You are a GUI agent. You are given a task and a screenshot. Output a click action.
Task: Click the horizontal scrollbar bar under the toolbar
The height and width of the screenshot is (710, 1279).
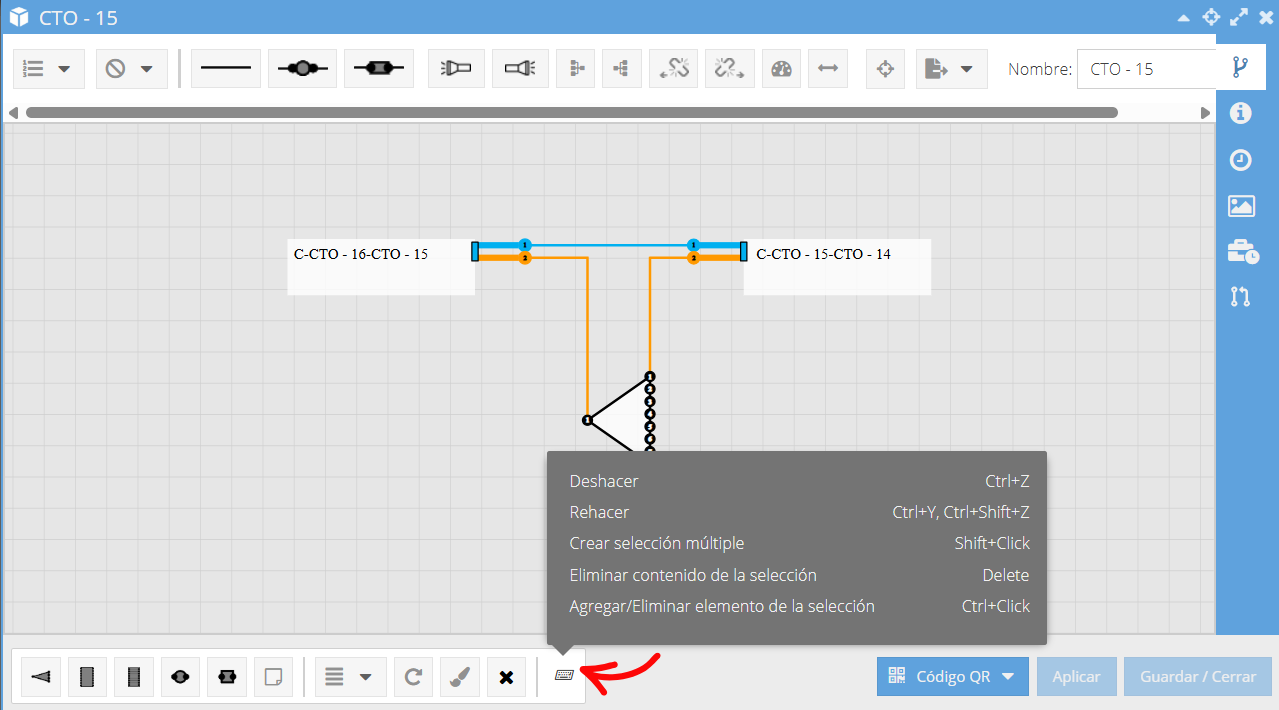[571, 113]
